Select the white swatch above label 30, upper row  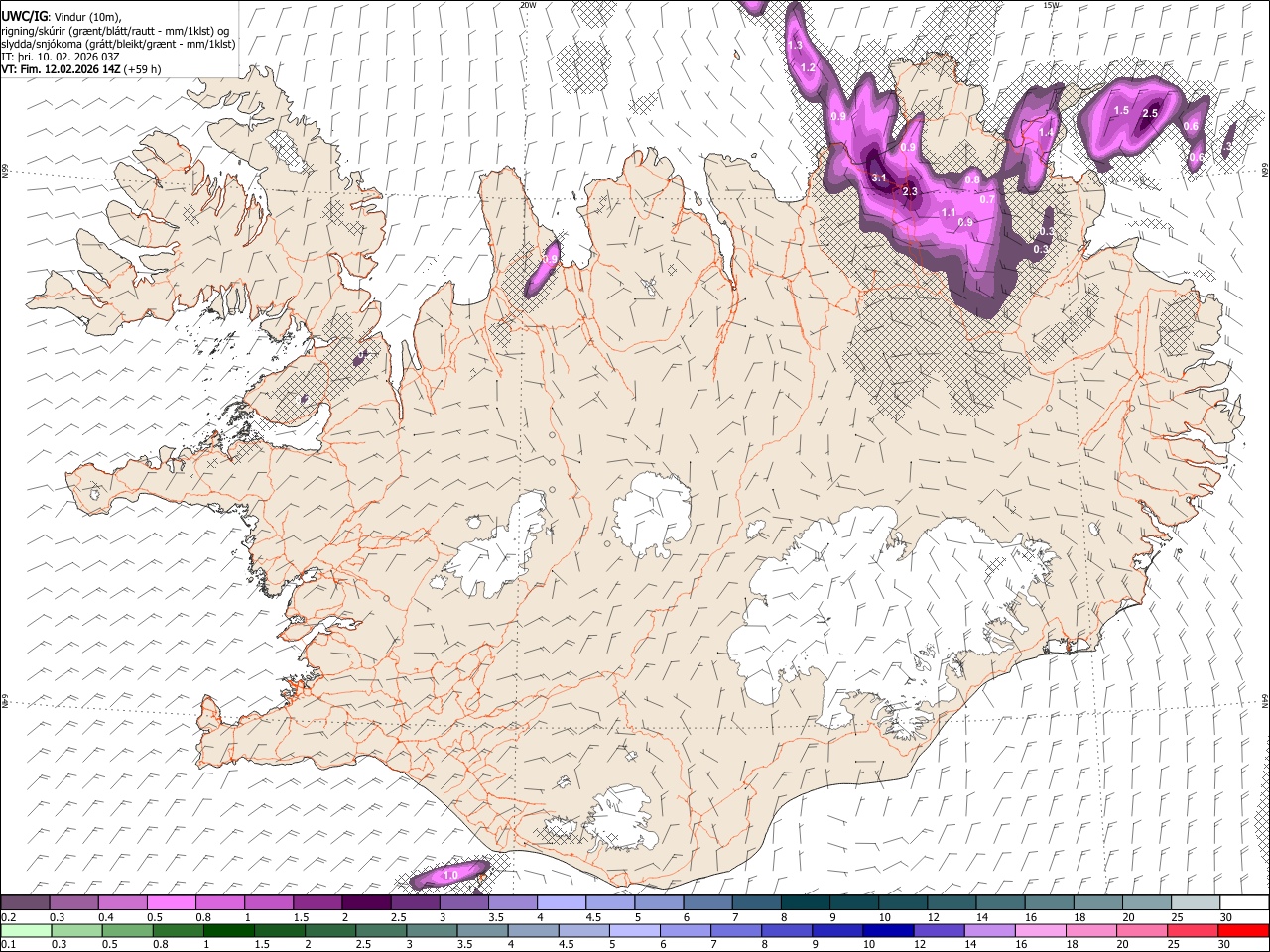pos(1244,903)
